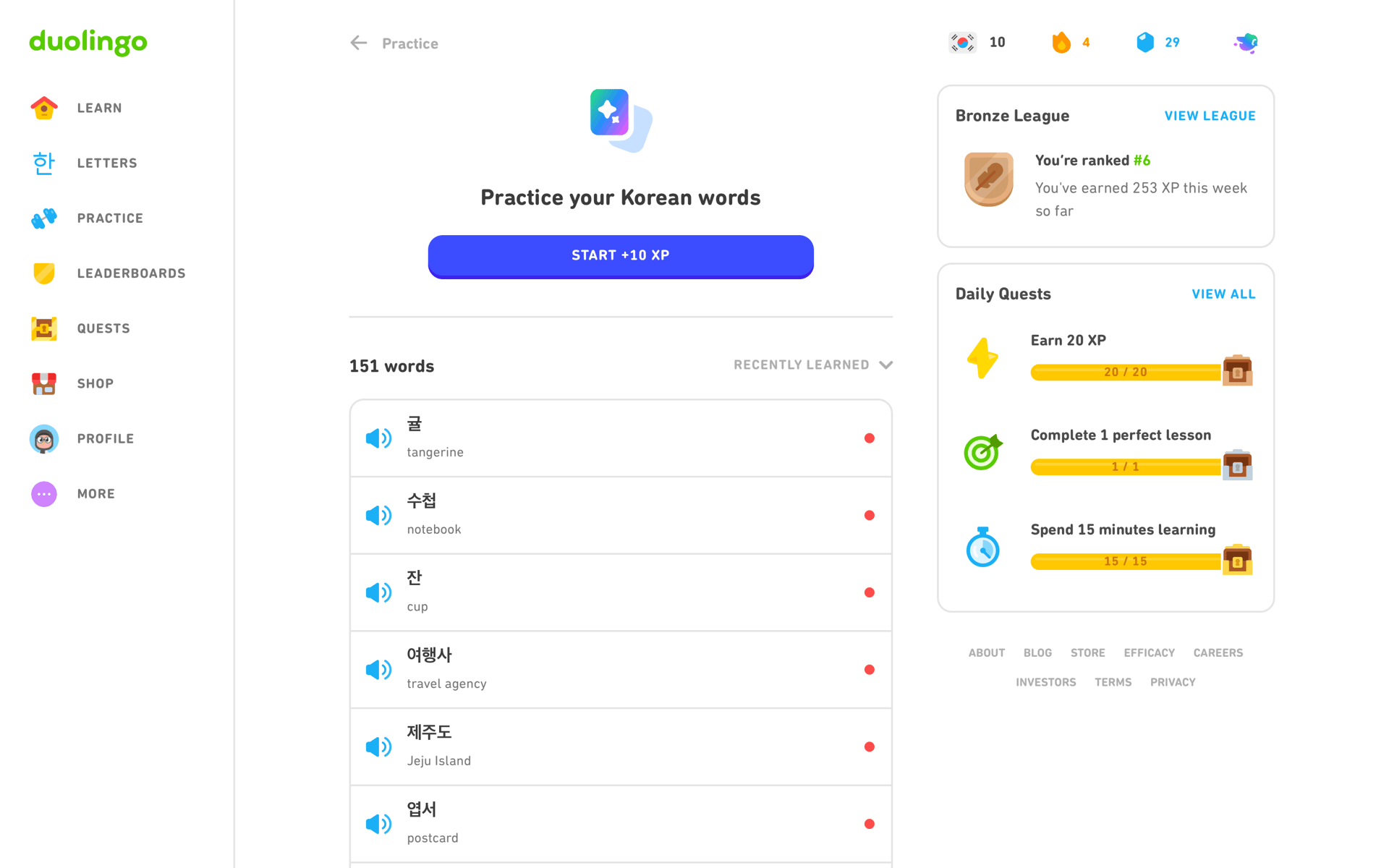Open the CAREERS footer link

1218,653
